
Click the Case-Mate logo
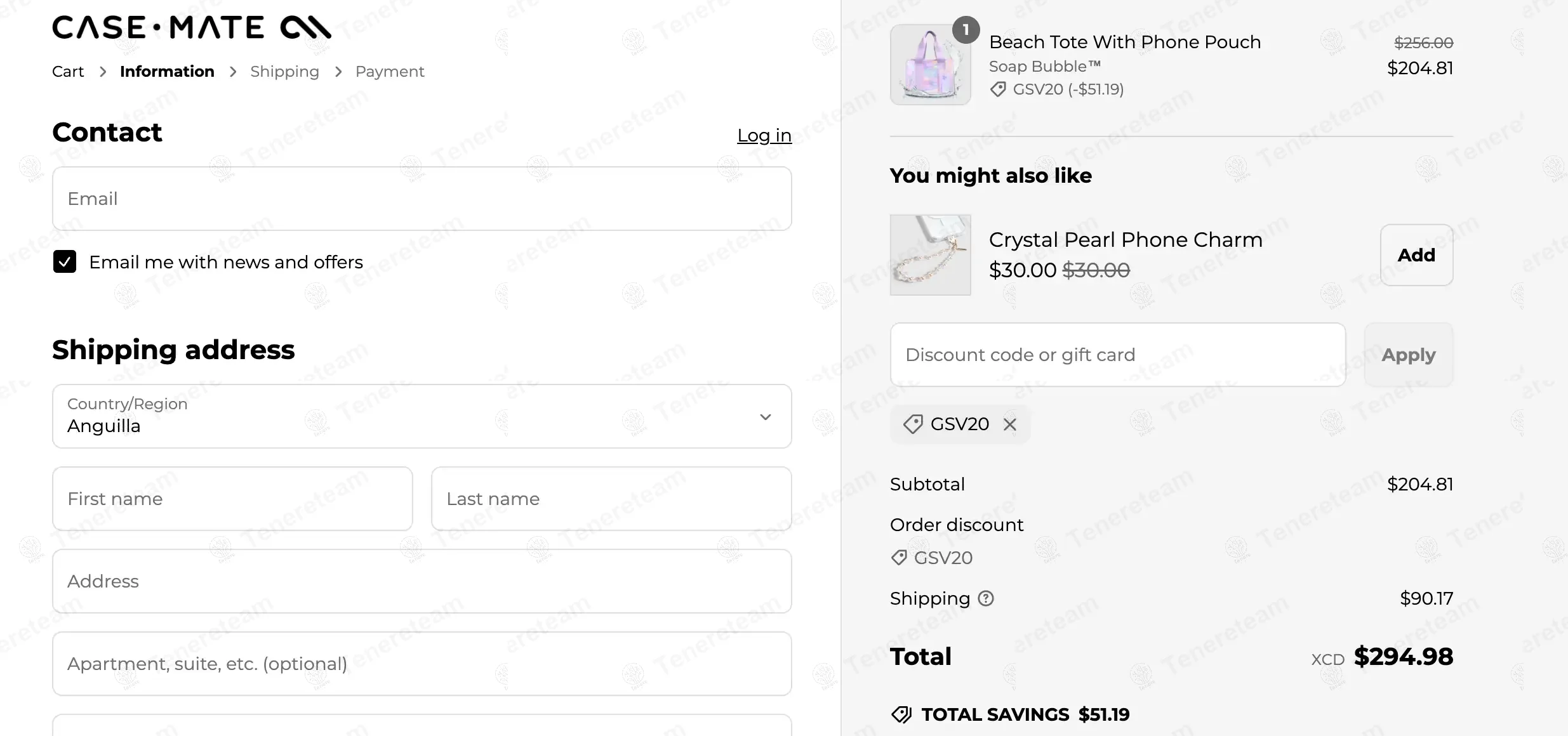click(x=191, y=27)
